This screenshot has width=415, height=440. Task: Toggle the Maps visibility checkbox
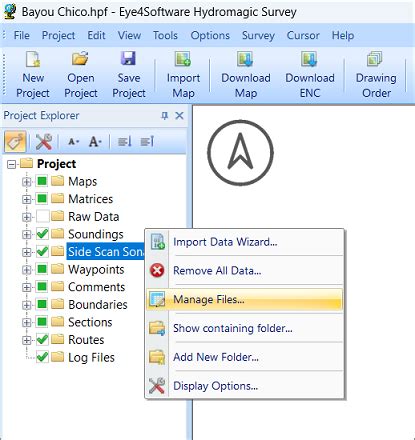pyautogui.click(x=42, y=181)
